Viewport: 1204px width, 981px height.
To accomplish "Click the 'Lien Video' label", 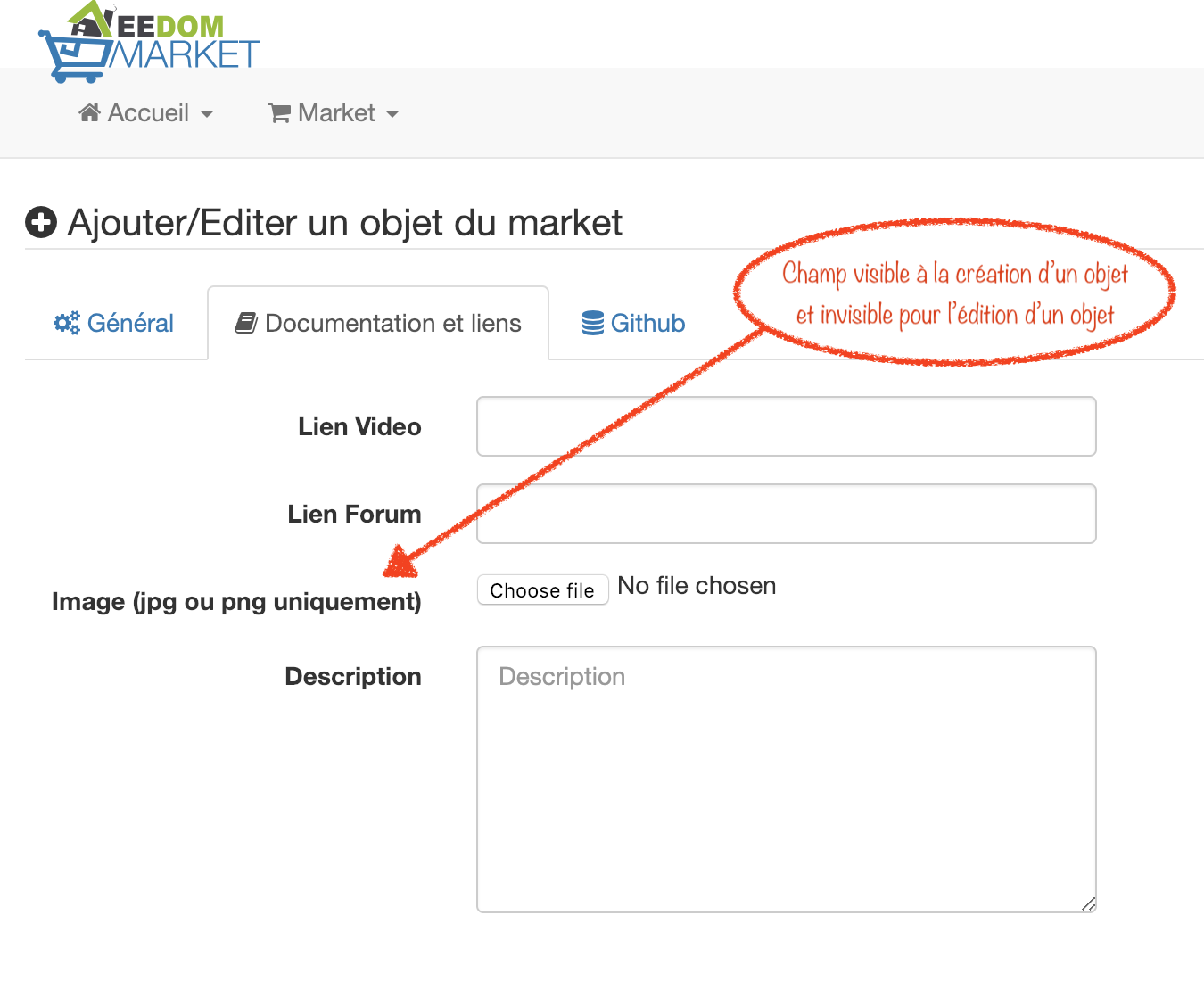I will coord(359,426).
